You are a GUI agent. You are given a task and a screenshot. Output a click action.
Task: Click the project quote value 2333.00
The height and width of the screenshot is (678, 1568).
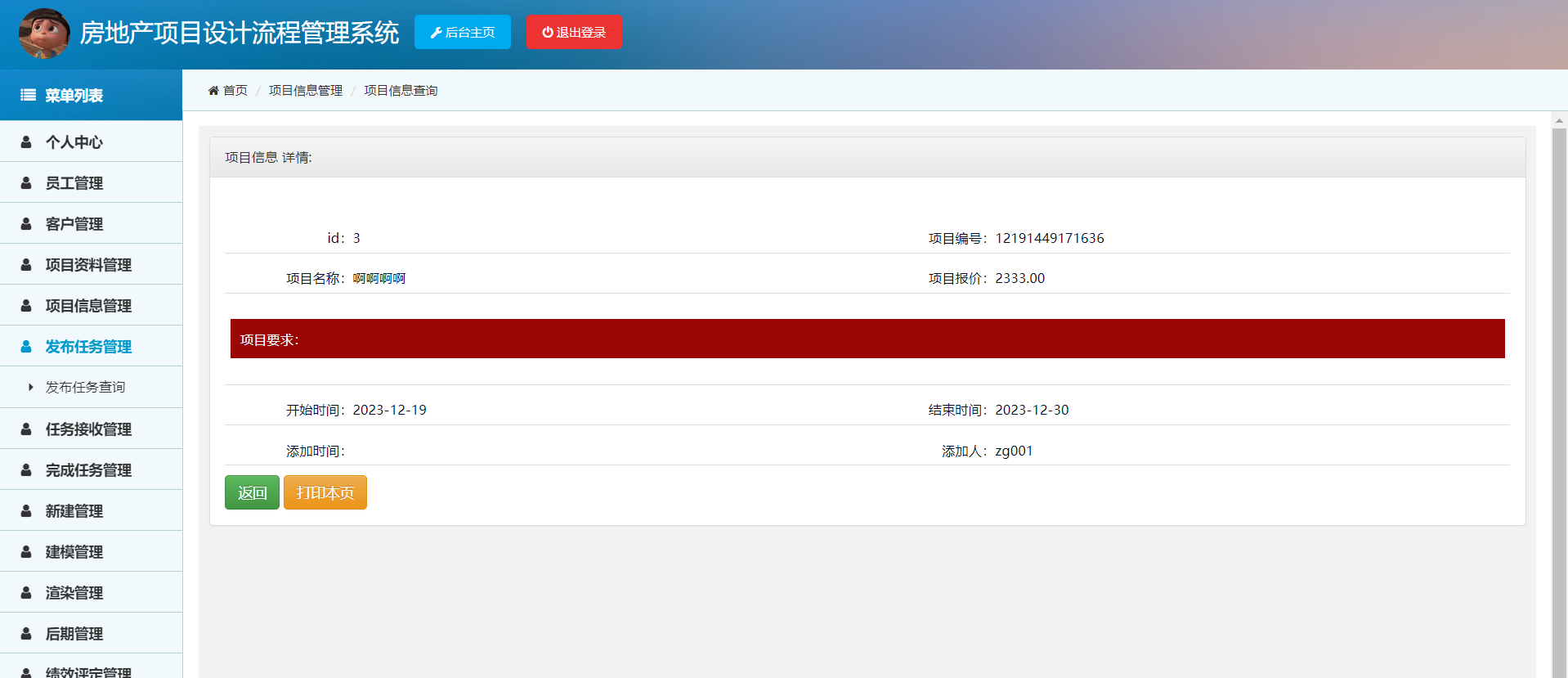click(x=1019, y=278)
